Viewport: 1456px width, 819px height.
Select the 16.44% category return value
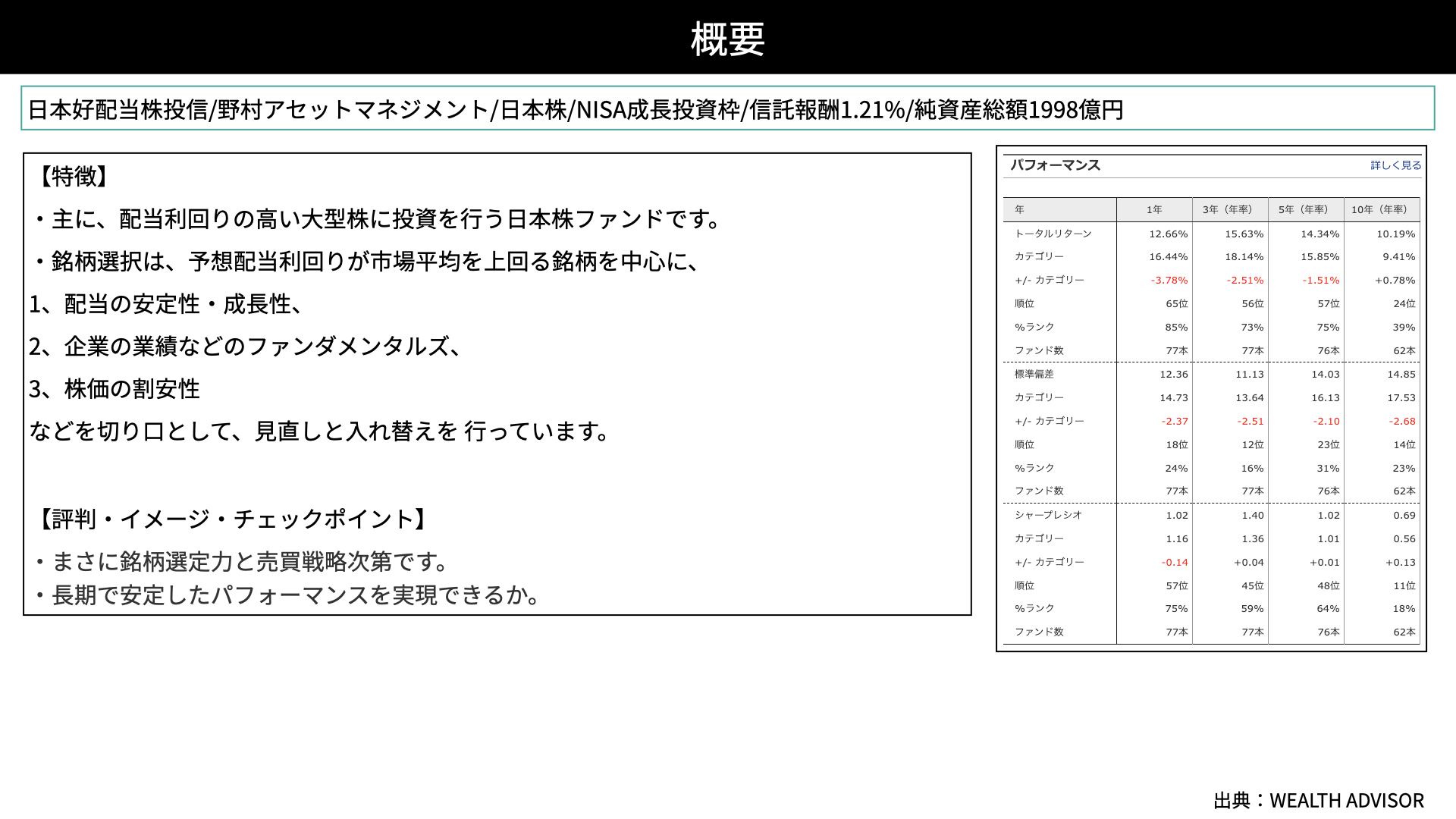tap(1169, 257)
